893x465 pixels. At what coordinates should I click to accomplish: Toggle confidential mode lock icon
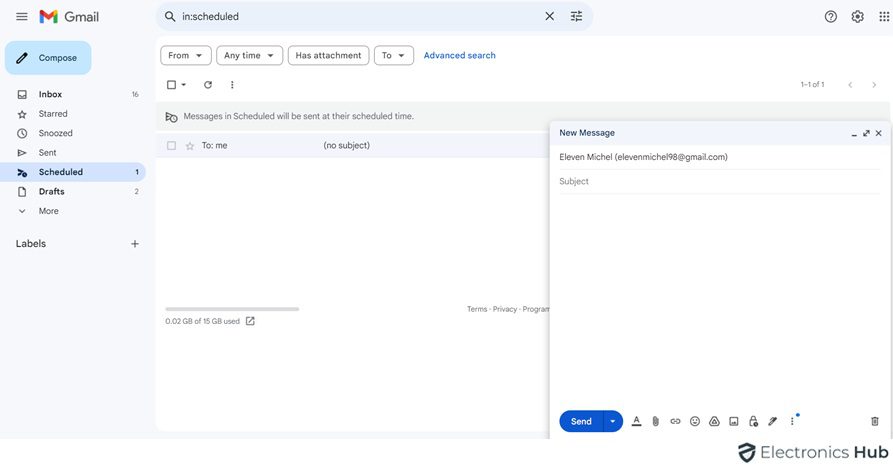click(x=753, y=421)
